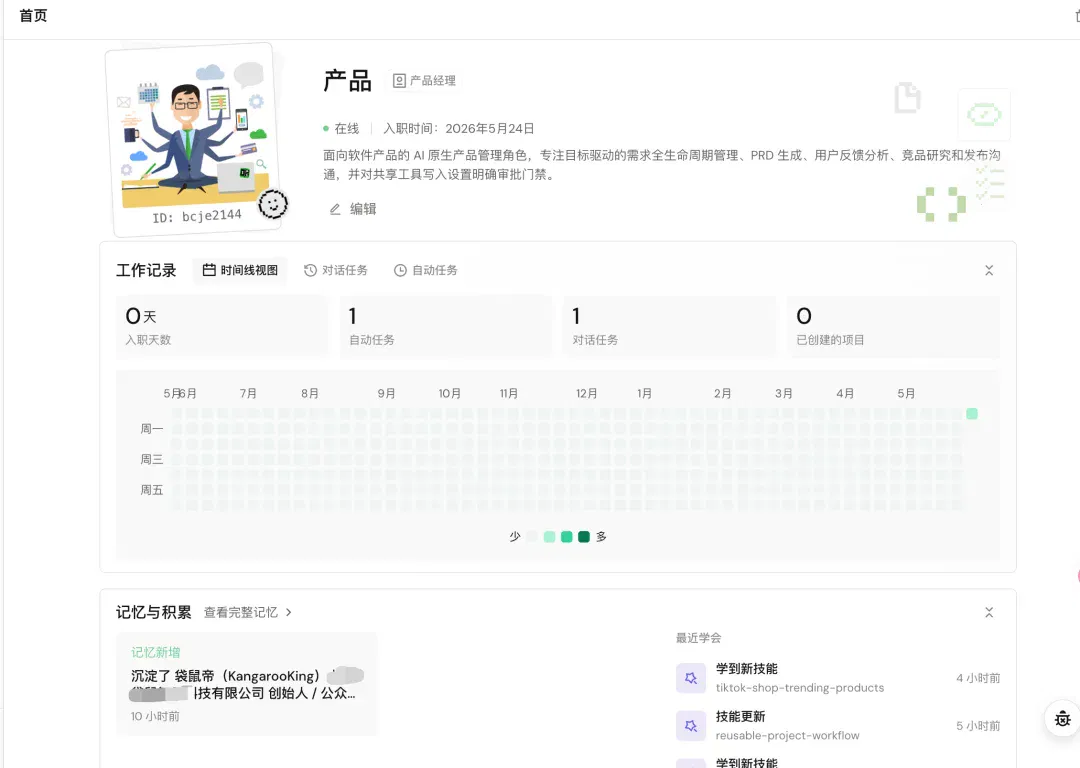This screenshot has height=768, width=1080.
Task: Click the 10 小时前 timestamp
Action: click(x=155, y=716)
